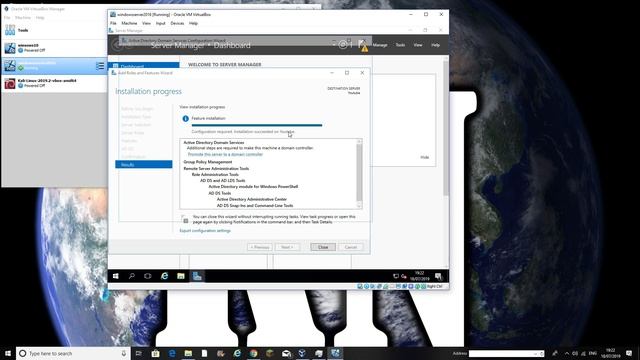
Task: Click 'Remote Server Administration Tools' row
Action: (x=216, y=169)
